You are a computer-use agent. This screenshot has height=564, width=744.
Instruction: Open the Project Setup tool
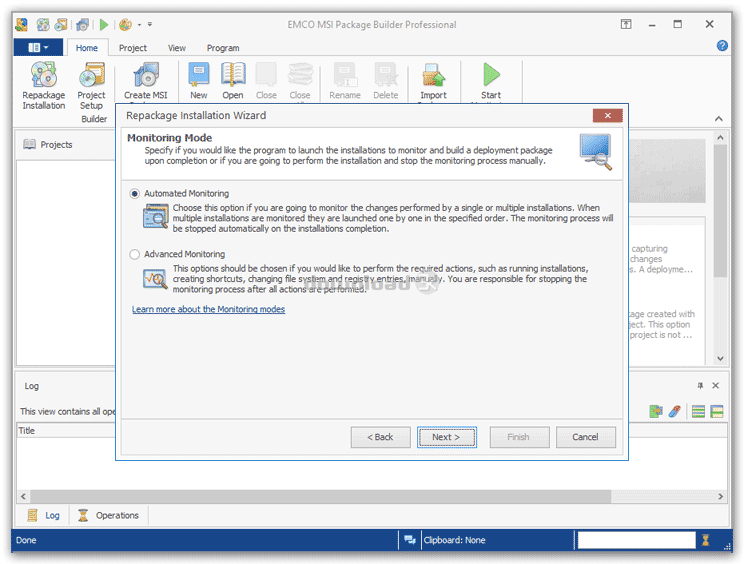pyautogui.click(x=92, y=83)
